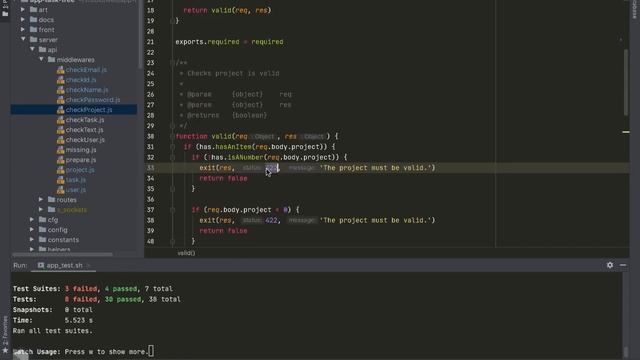Click the constants folder icon

42,240
